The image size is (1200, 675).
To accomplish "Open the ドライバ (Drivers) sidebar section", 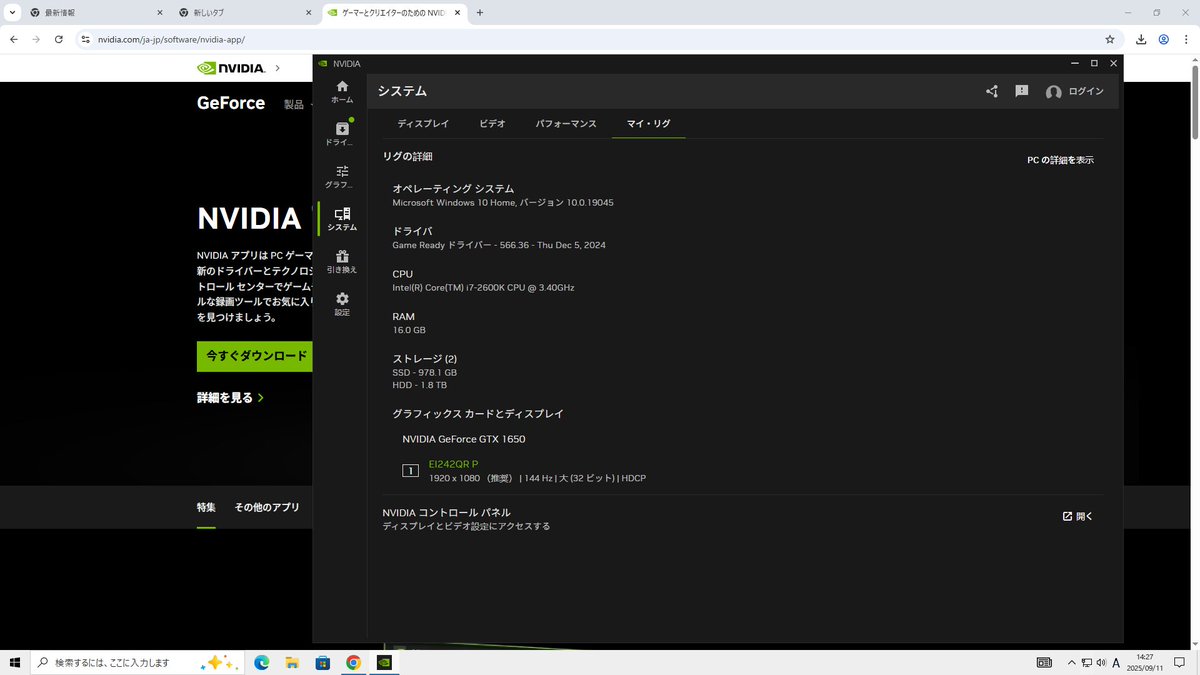I will coord(342,134).
